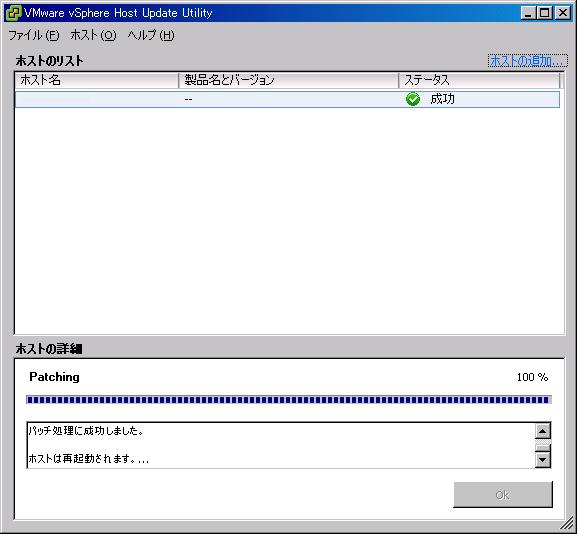
Task: Click the green success checkmark icon
Action: point(413,99)
